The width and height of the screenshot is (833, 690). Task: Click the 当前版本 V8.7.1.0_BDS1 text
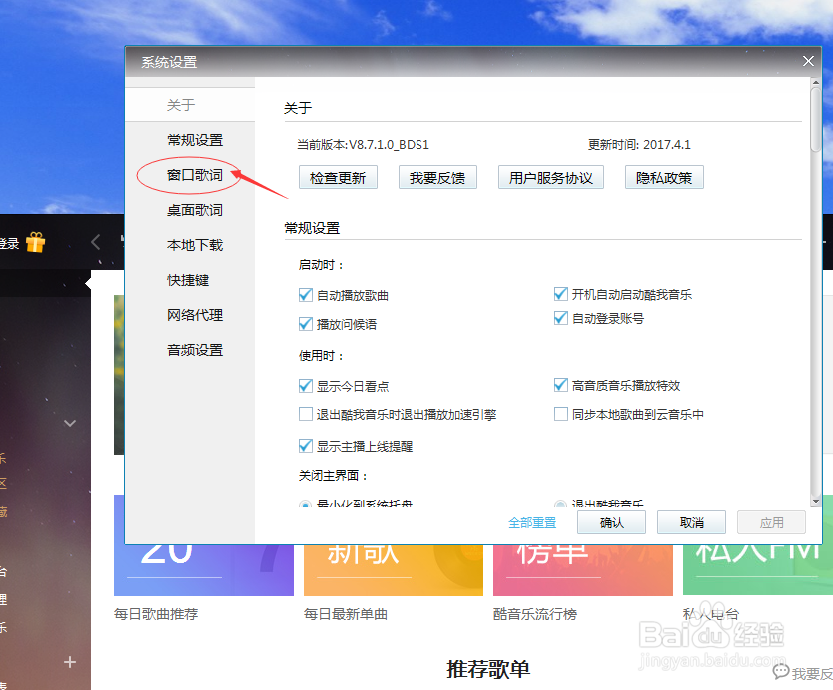[363, 144]
